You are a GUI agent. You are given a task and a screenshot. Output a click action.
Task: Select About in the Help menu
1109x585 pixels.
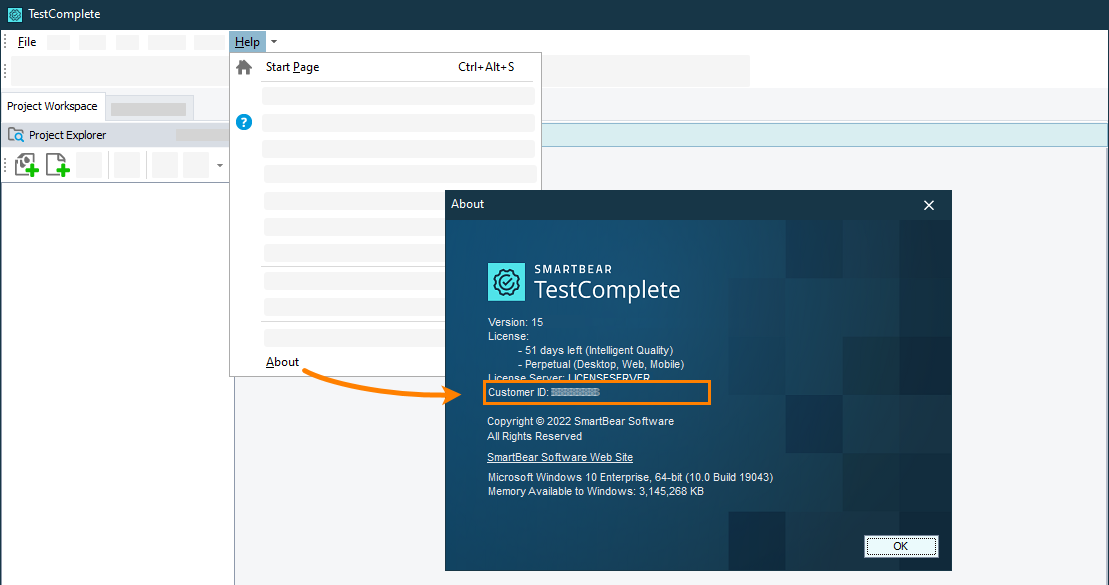click(282, 362)
